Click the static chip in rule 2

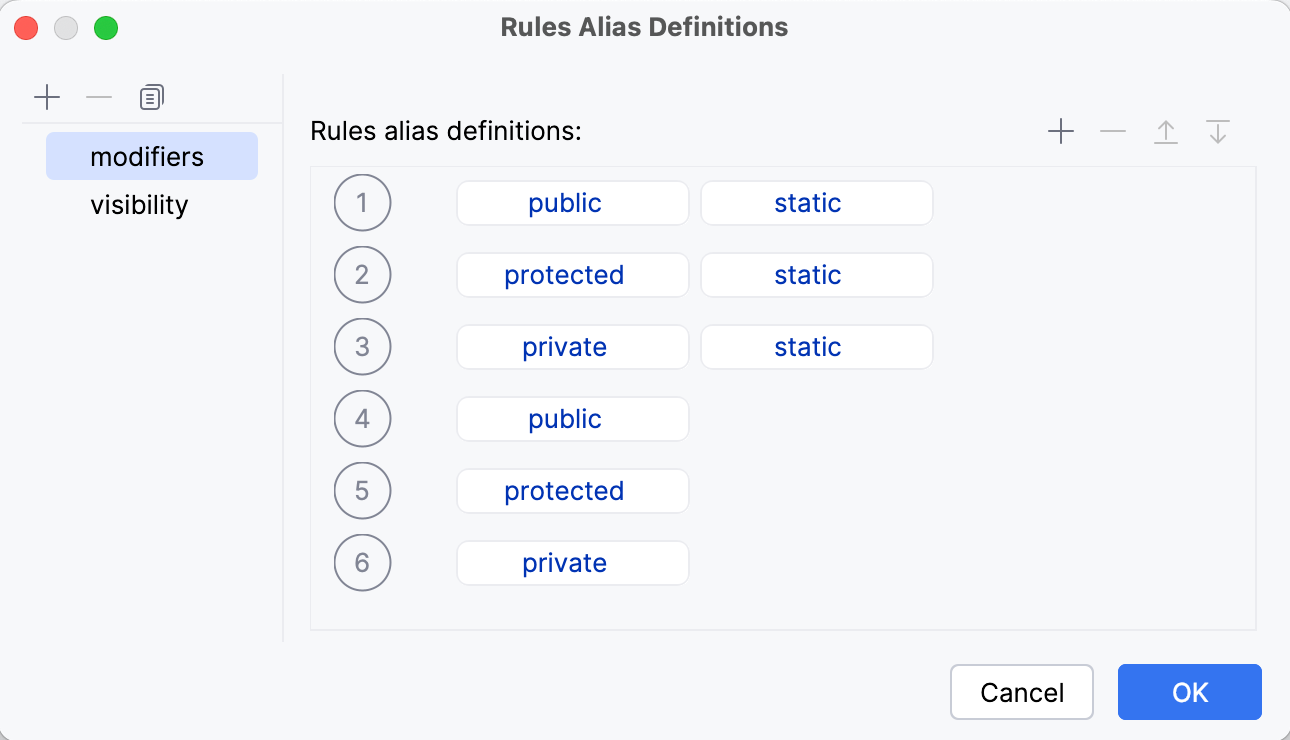(x=816, y=274)
